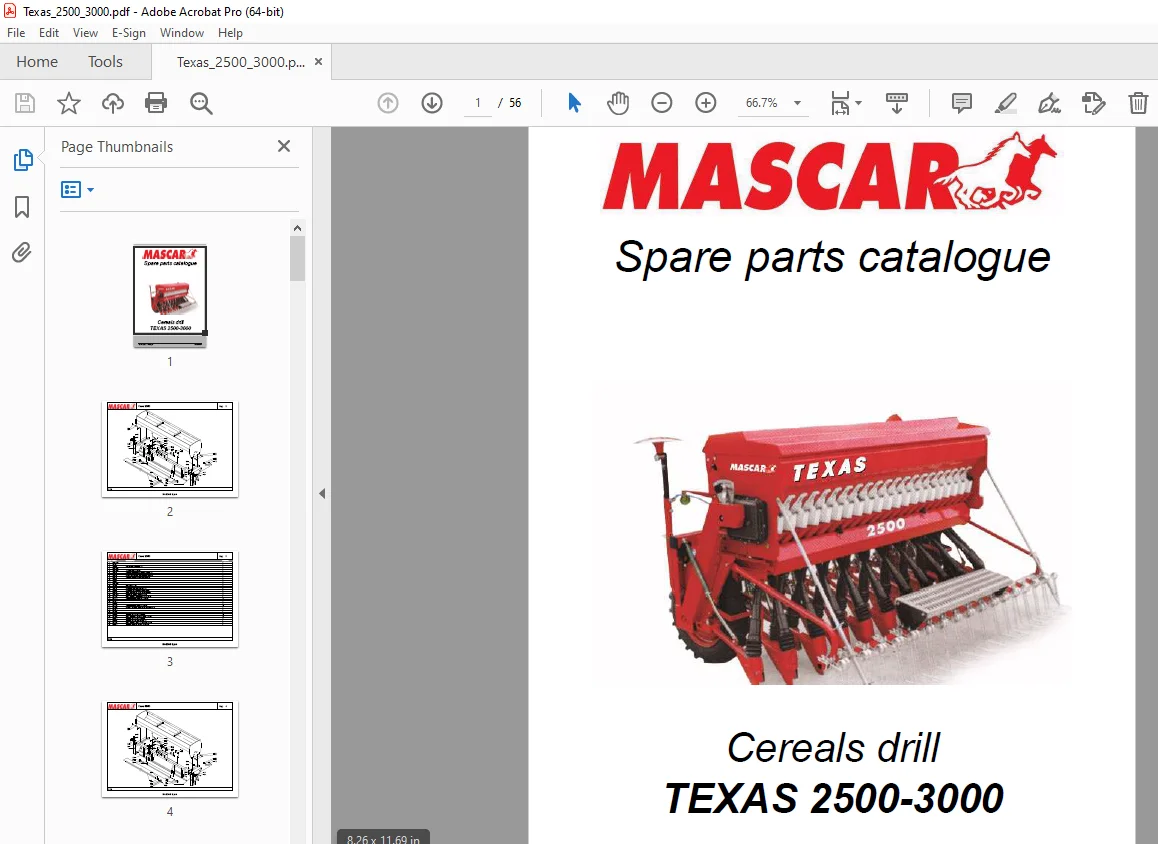Select the Texas_2500_3000 document tab
The width and height of the screenshot is (1158, 844).
[241, 62]
